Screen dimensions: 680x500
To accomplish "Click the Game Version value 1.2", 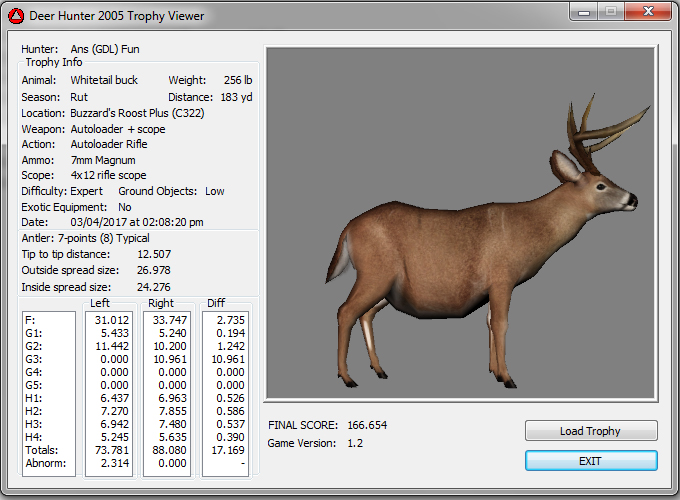I will pos(354,443).
